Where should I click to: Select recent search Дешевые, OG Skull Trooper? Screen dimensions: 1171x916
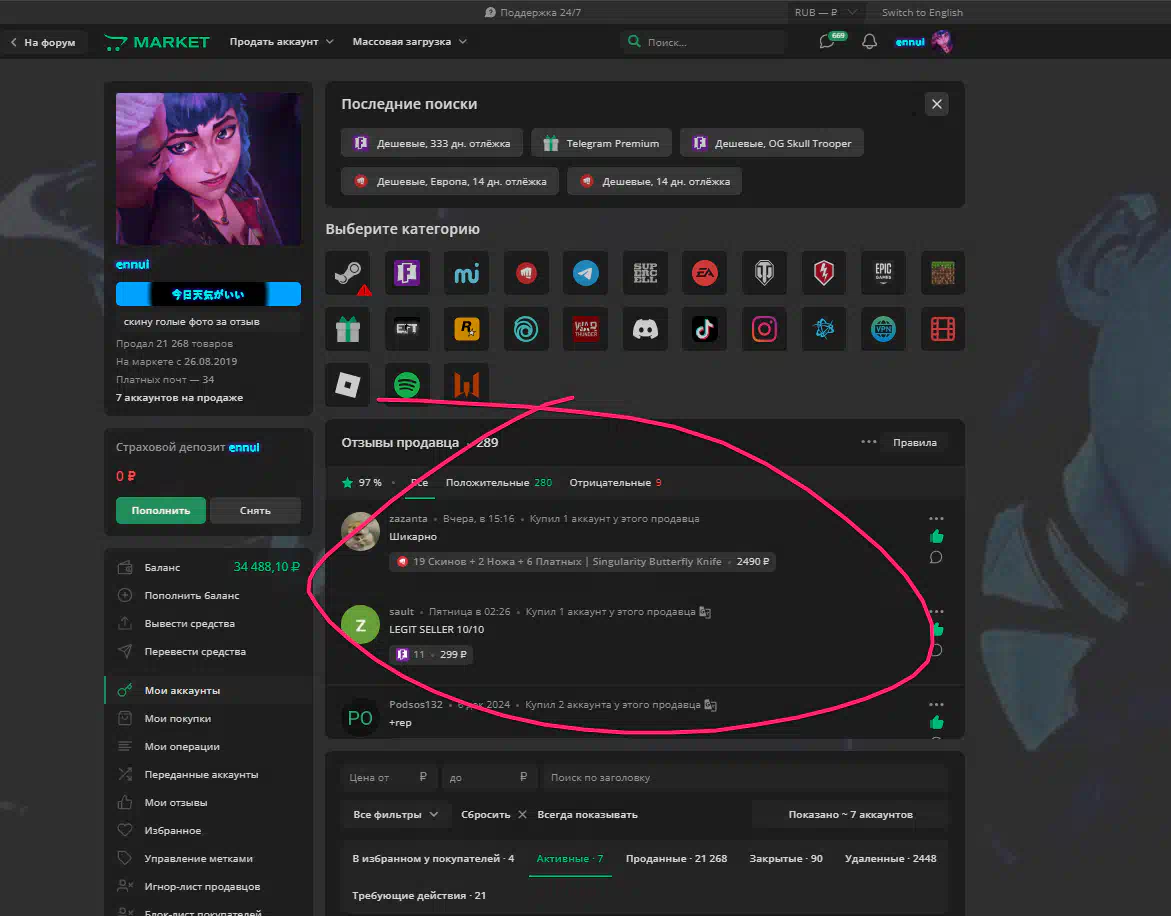coord(771,143)
